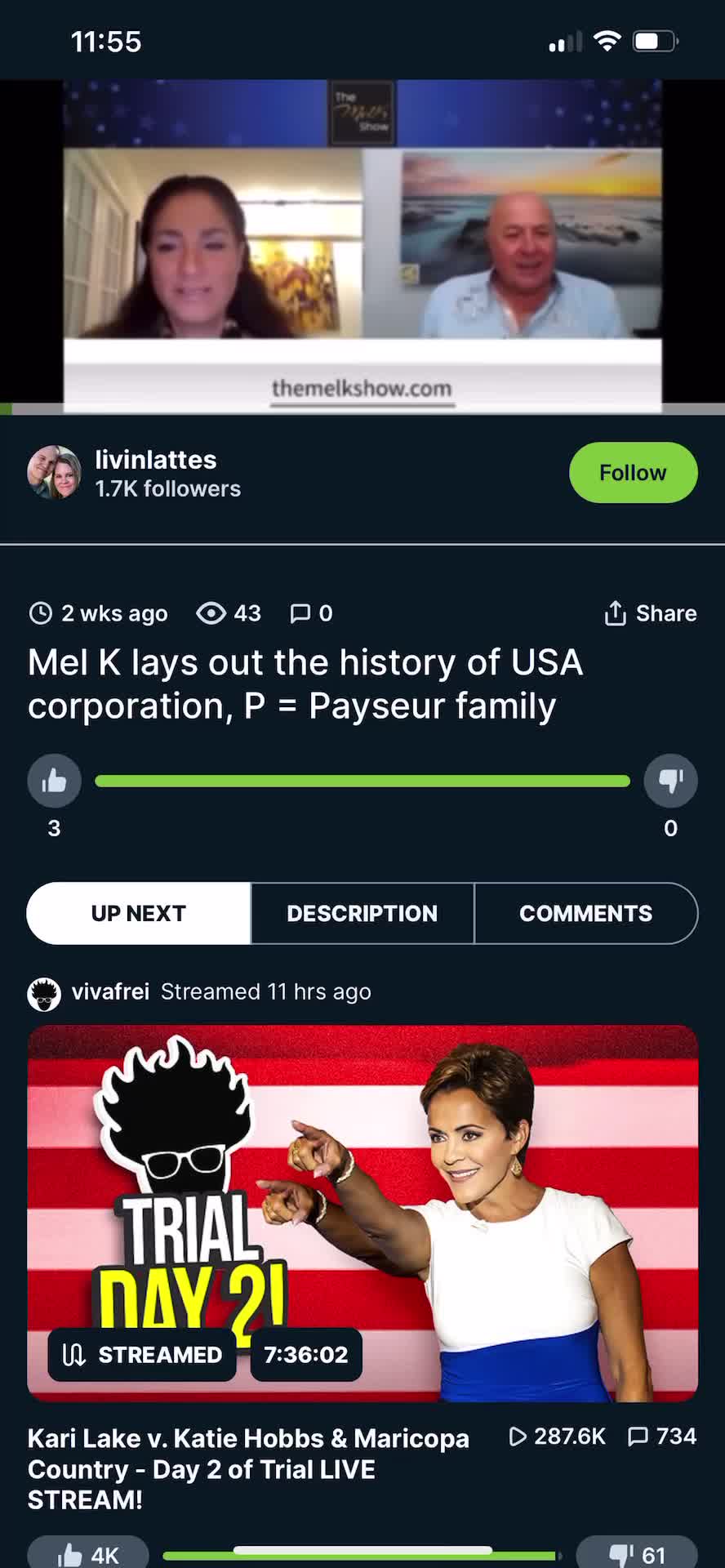Select the UP NEXT tab
Image resolution: width=725 pixels, height=1568 pixels.
(x=139, y=913)
